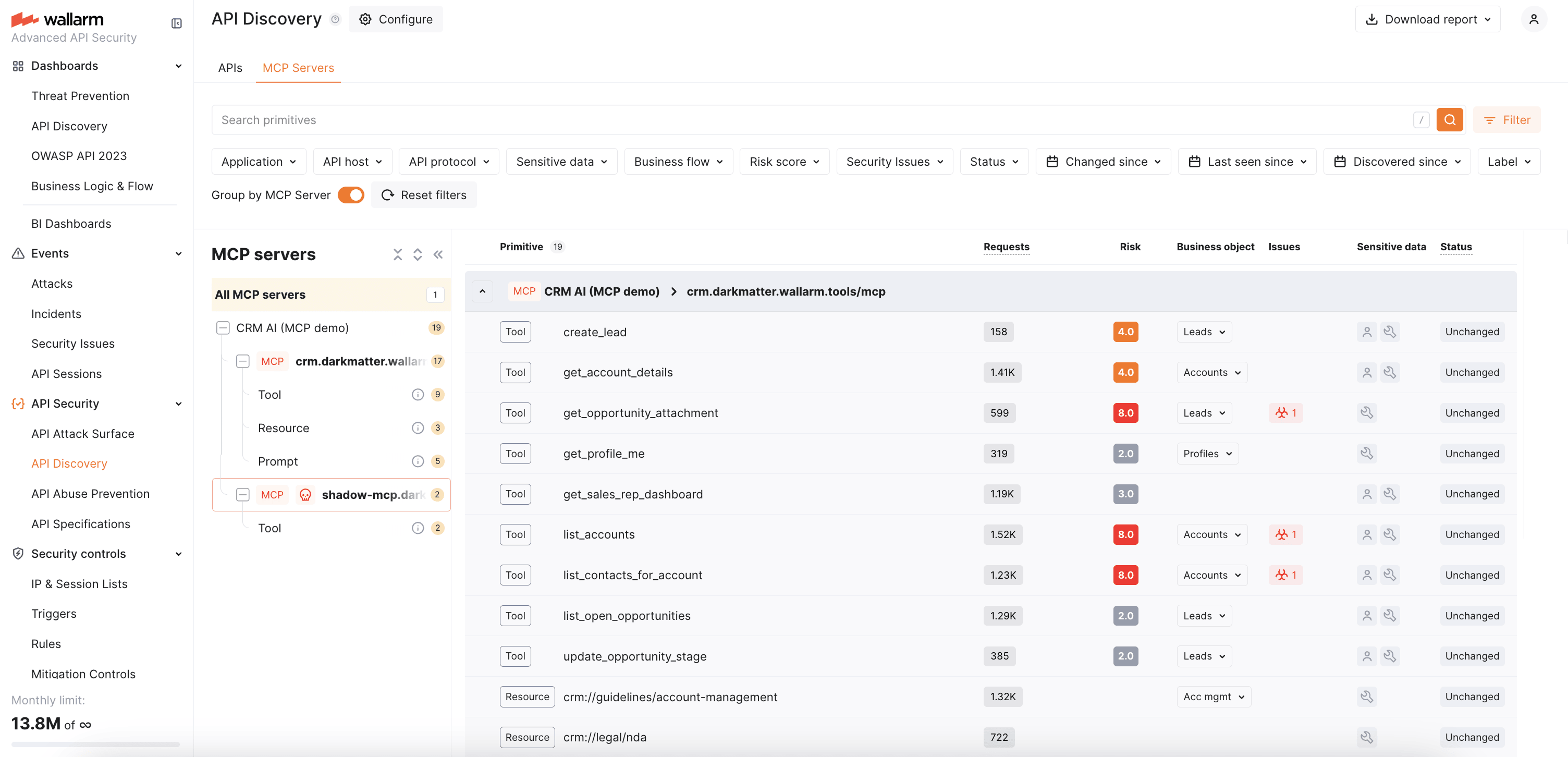1568x757 pixels.
Task: Open the user profile icon
Action: 1533,19
